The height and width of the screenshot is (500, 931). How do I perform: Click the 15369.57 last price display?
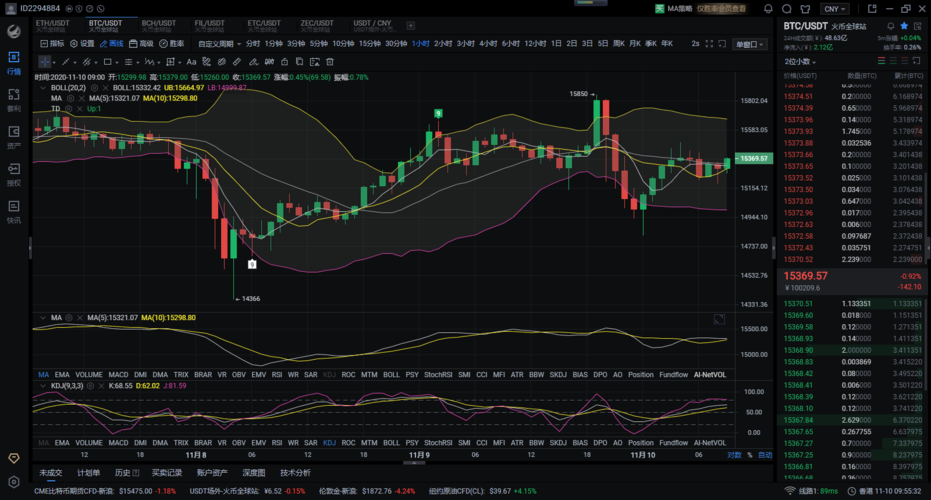(x=805, y=276)
